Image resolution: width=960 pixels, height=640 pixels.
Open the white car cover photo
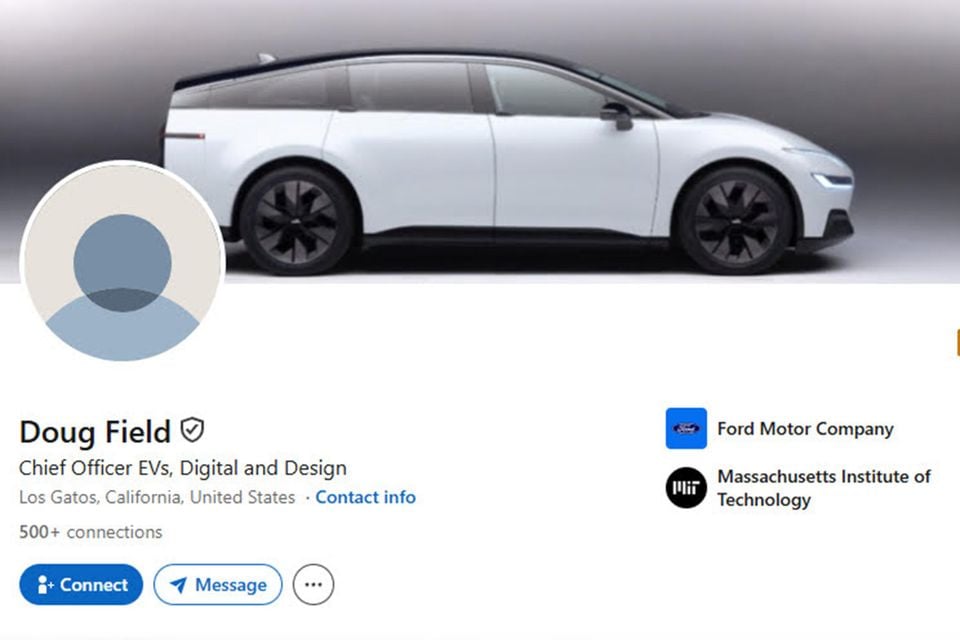coord(480,141)
